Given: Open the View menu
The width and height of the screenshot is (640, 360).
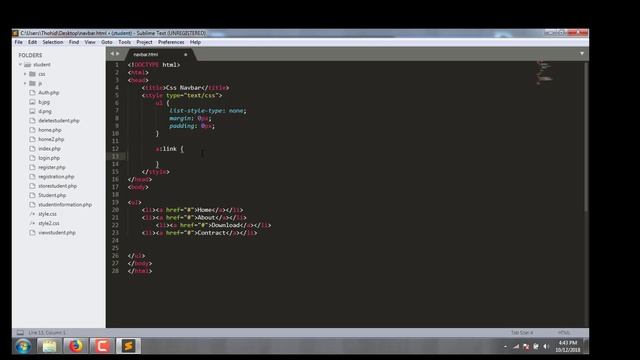Looking at the screenshot, I should (90, 42).
